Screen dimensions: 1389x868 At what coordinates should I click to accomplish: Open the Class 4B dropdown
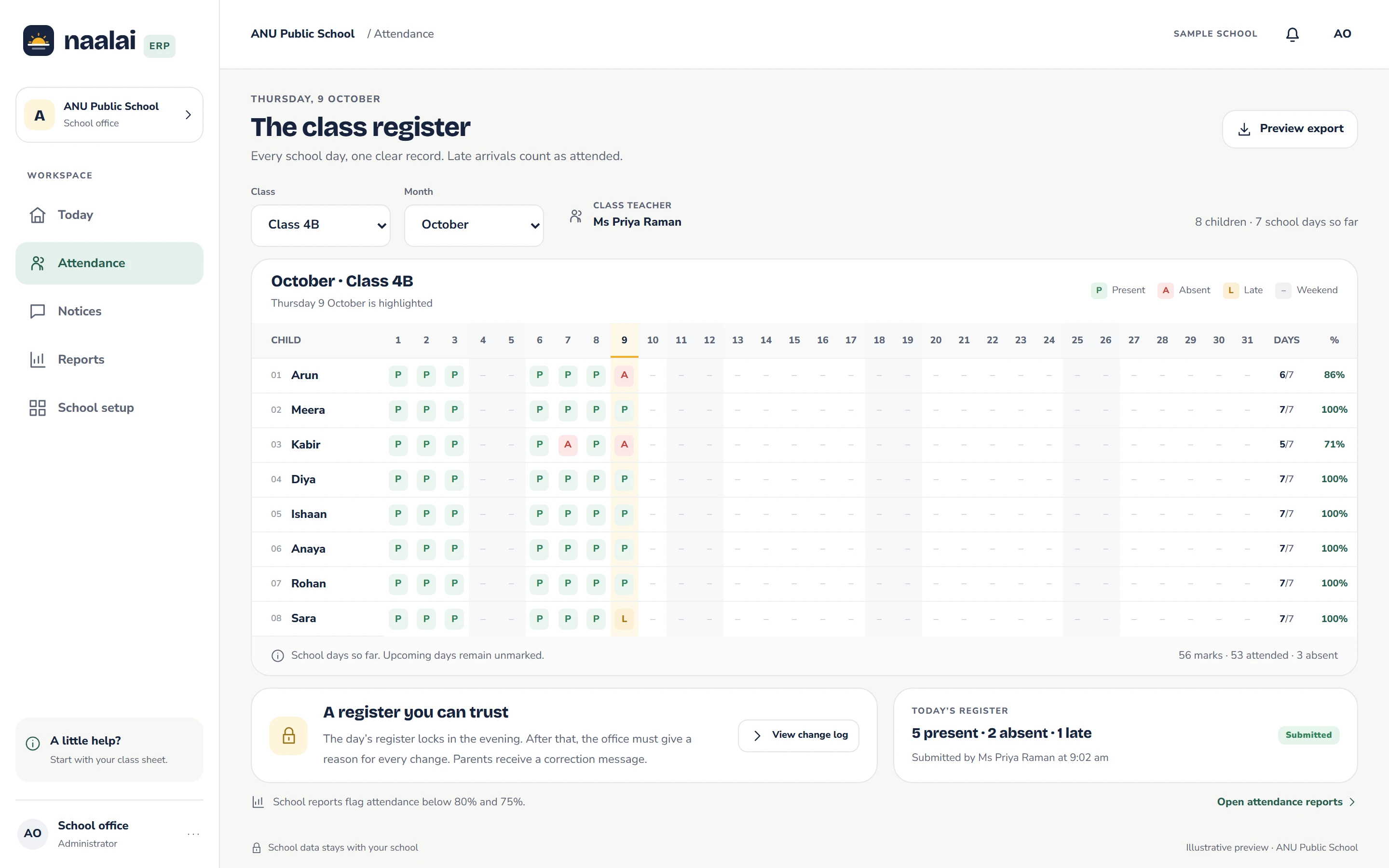[x=321, y=225]
